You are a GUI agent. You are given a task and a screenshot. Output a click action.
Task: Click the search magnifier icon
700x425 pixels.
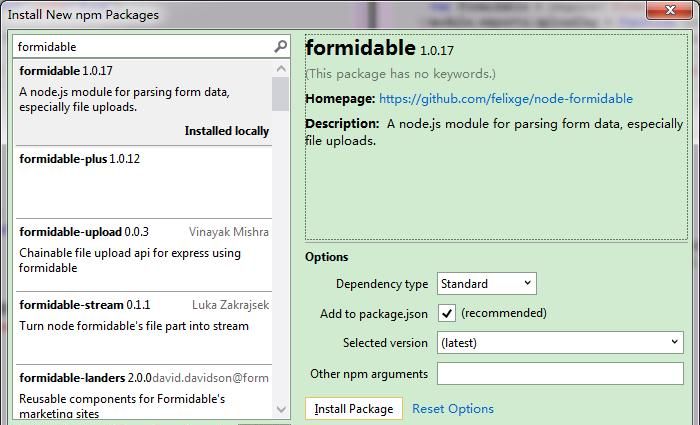280,46
